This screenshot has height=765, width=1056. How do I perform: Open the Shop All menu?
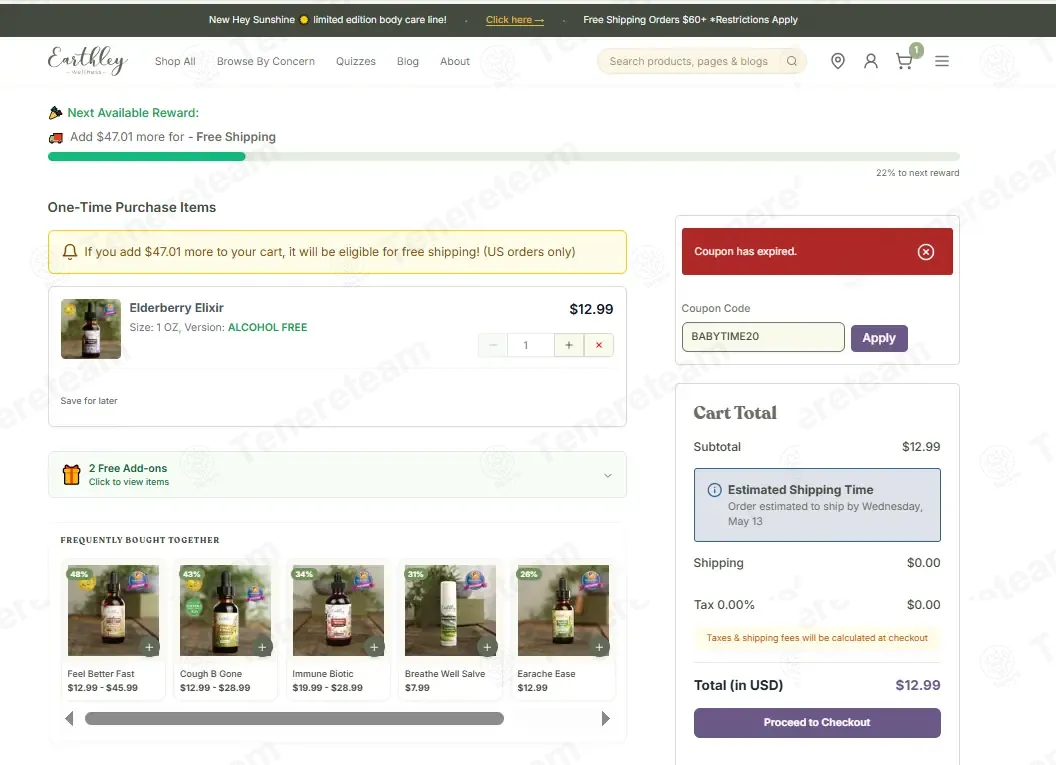(x=175, y=61)
